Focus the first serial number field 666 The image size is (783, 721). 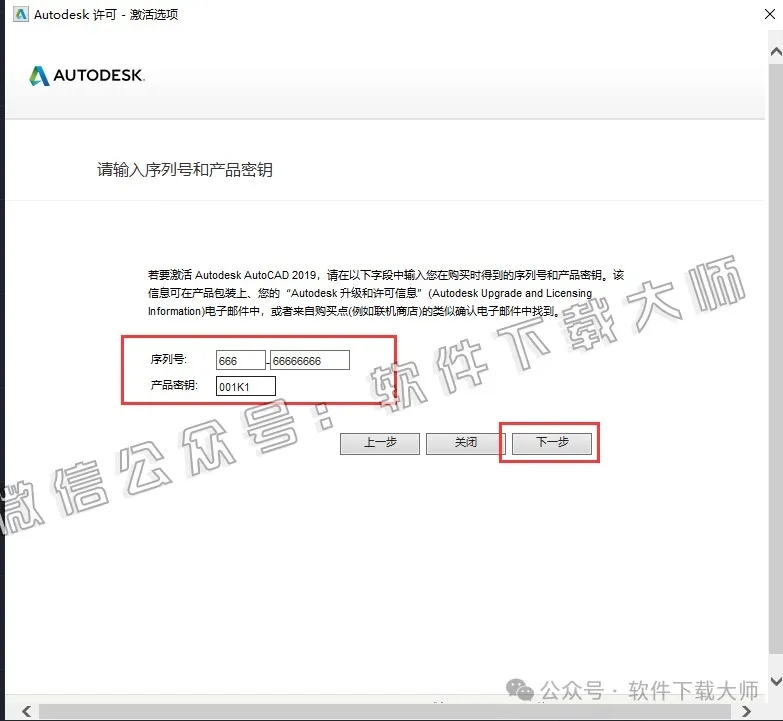(241, 360)
